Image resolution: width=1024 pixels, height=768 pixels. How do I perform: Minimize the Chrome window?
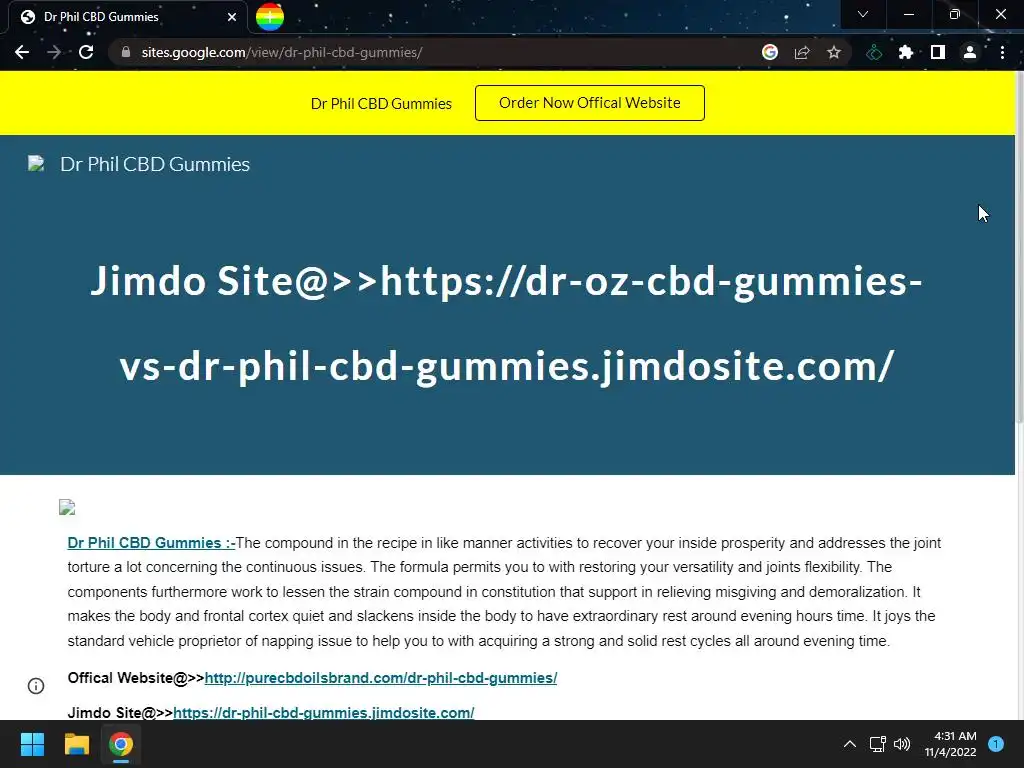[x=908, y=14]
